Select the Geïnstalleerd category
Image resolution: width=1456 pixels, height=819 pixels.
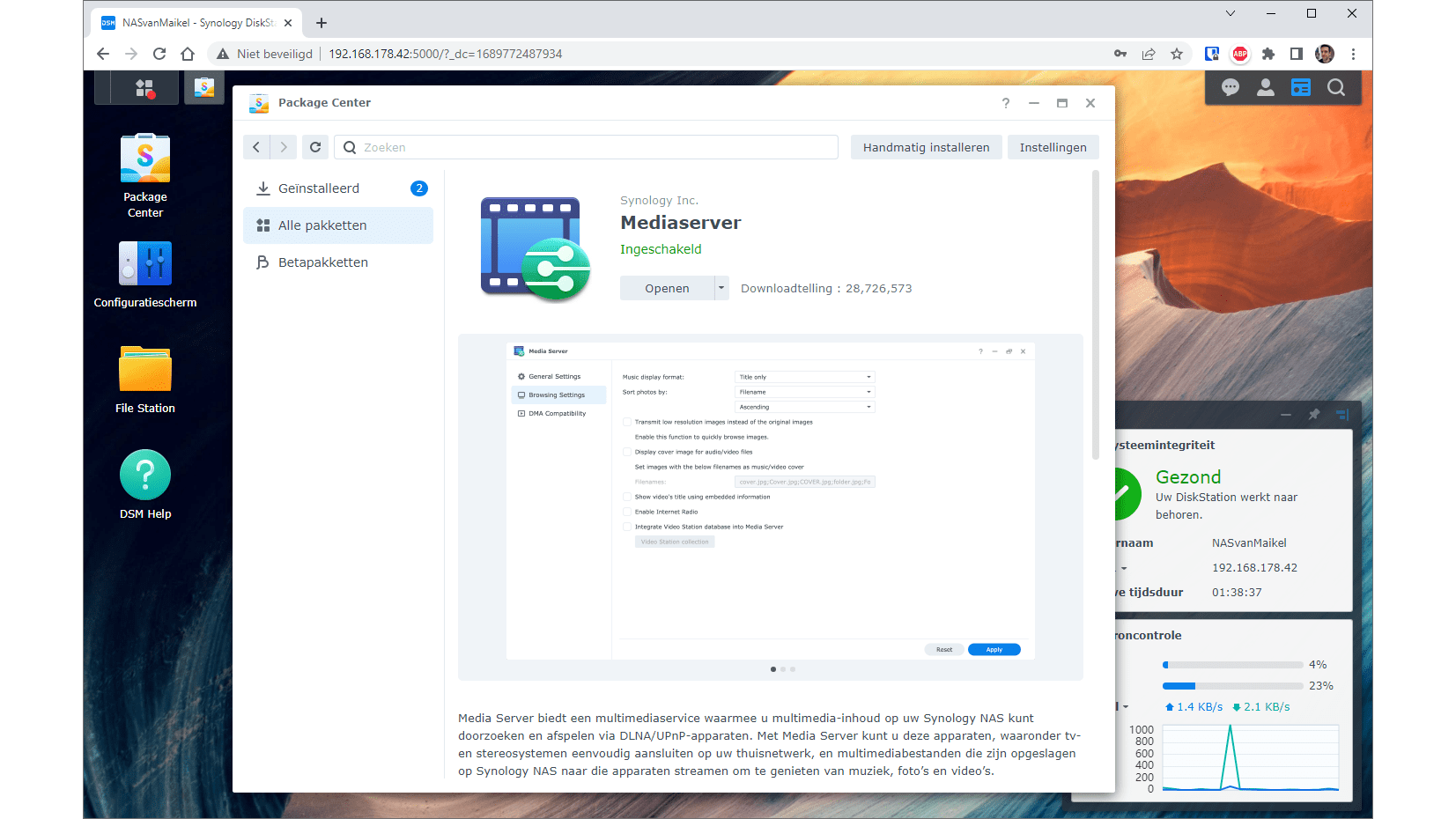coord(338,188)
